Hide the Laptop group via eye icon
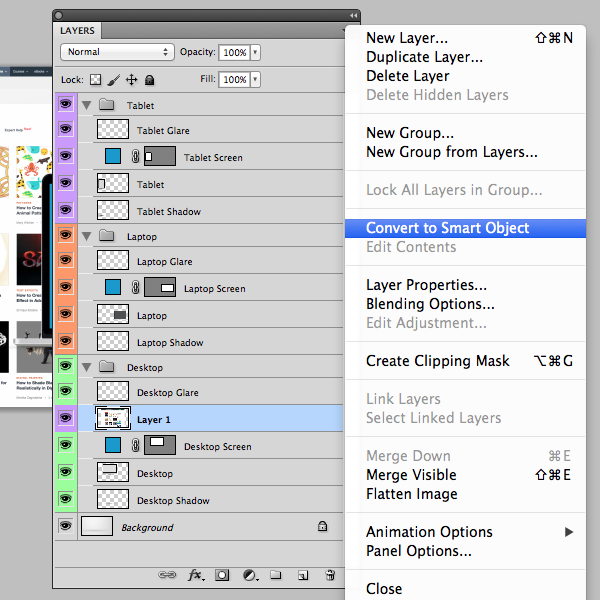Viewport: 600px width, 600px height. [66, 235]
